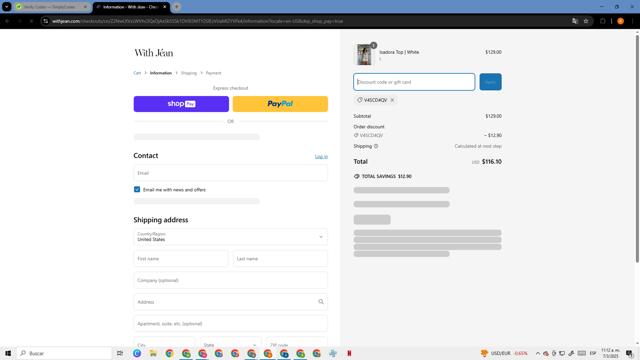Click the page vertical scrollbar

(x=637, y=149)
